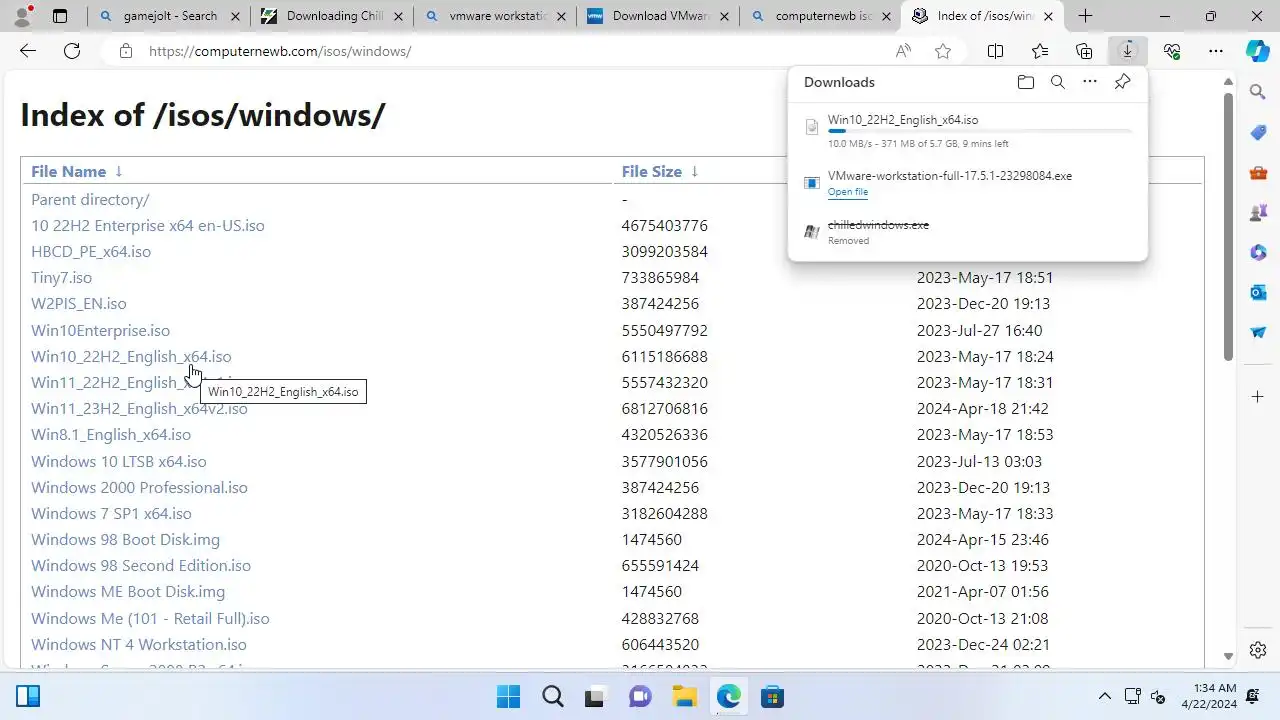
Task: Download Windows 98 Second Edition.iso
Action: click(x=141, y=565)
